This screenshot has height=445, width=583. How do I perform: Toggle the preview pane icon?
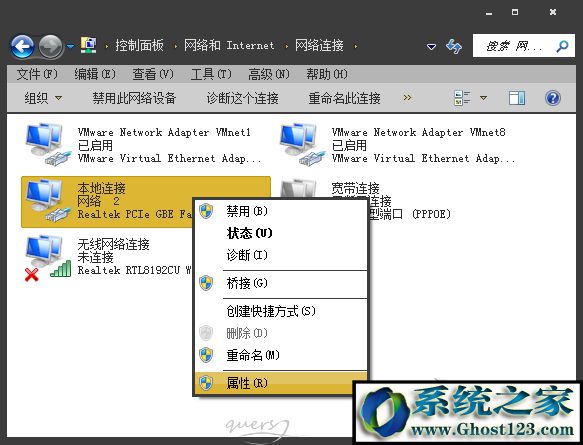click(x=516, y=98)
